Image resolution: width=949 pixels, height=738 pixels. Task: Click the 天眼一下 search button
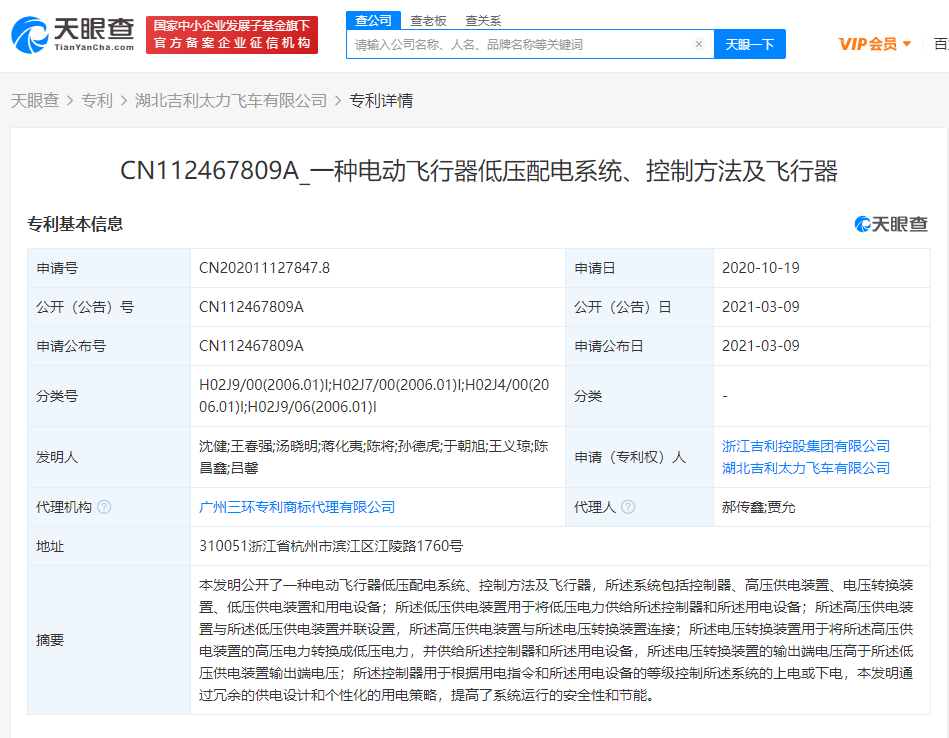point(749,44)
